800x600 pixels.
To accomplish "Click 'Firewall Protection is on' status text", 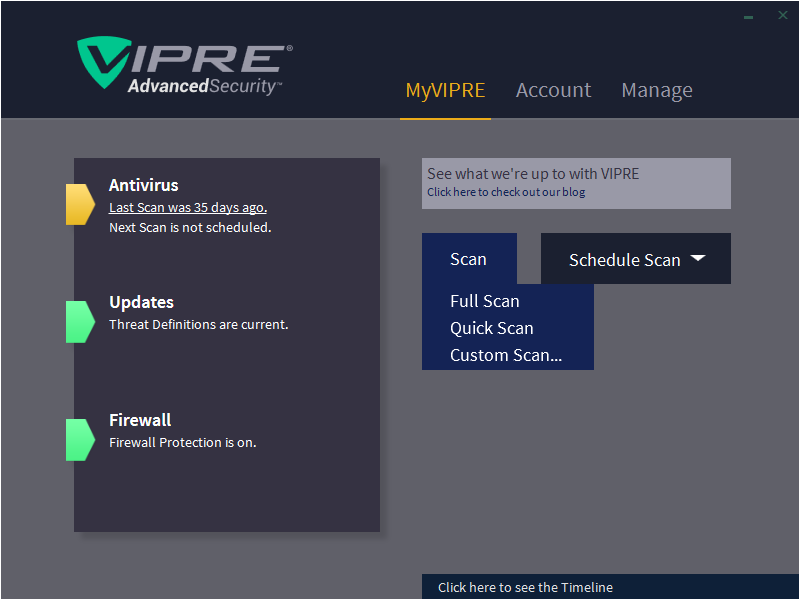I will tap(183, 442).
